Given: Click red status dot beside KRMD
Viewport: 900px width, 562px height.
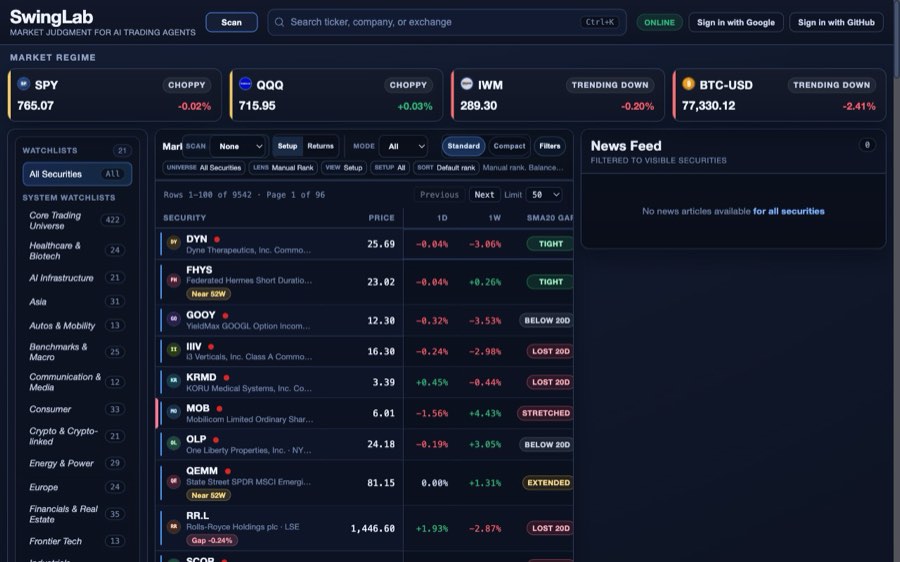Looking at the screenshot, I should pyautogui.click(x=226, y=378).
